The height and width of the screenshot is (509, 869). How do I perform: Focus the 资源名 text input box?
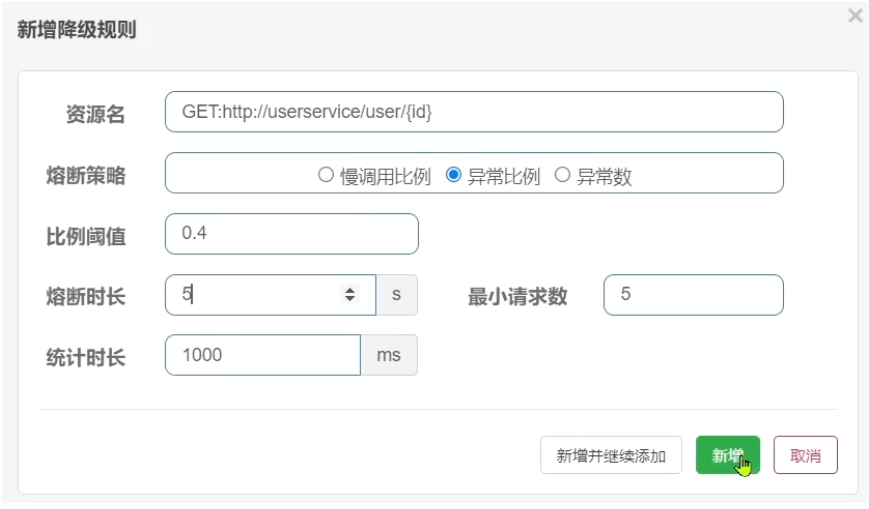point(474,112)
